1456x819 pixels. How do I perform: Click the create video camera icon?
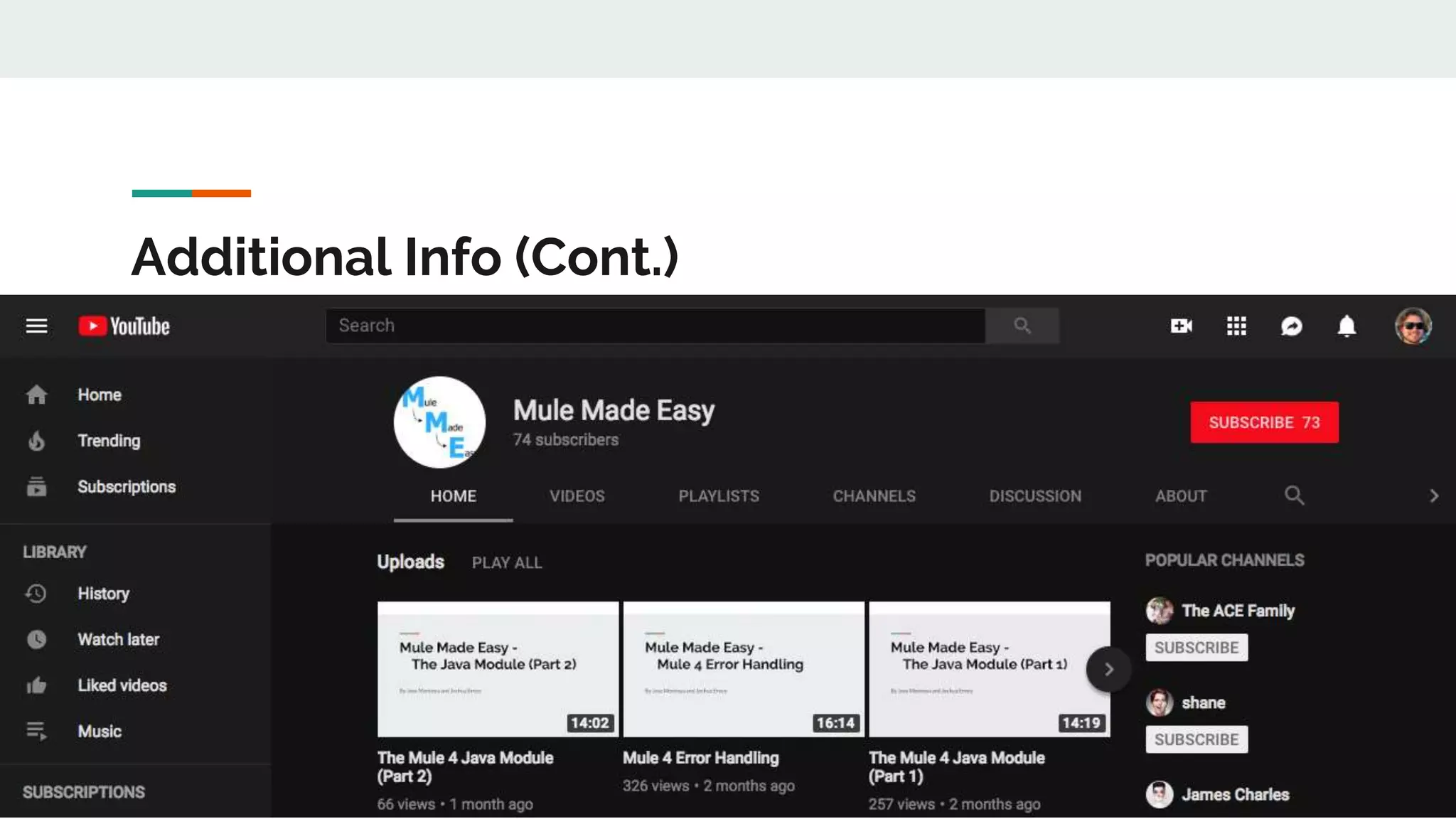[1181, 326]
